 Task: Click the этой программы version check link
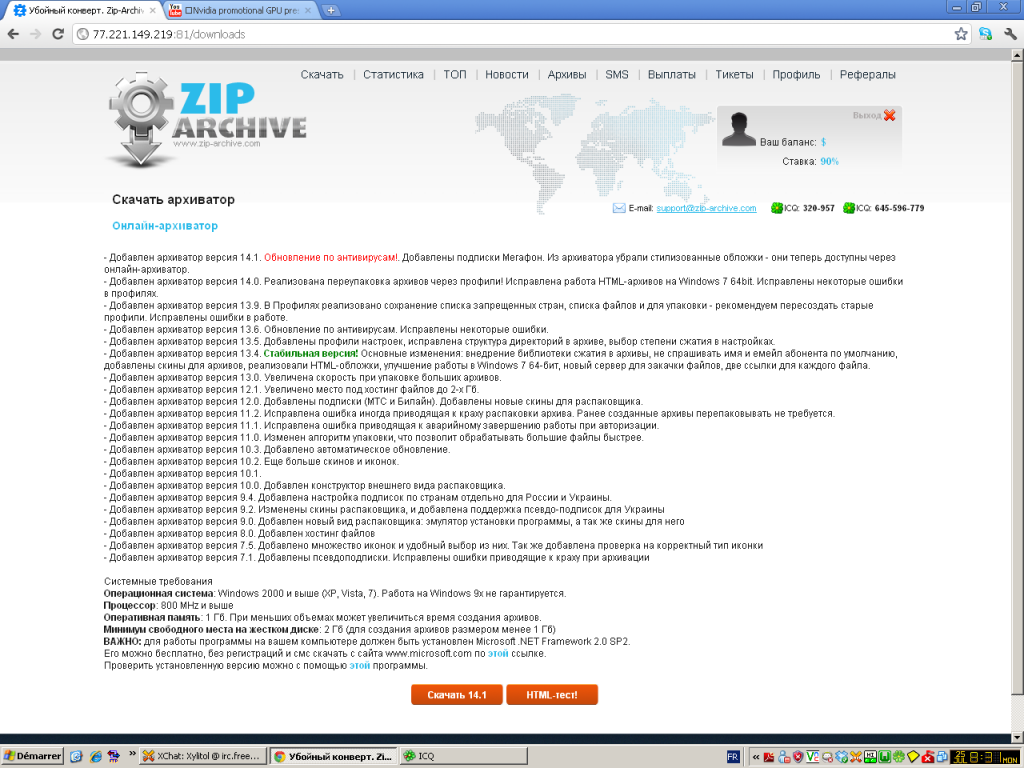click(x=359, y=665)
